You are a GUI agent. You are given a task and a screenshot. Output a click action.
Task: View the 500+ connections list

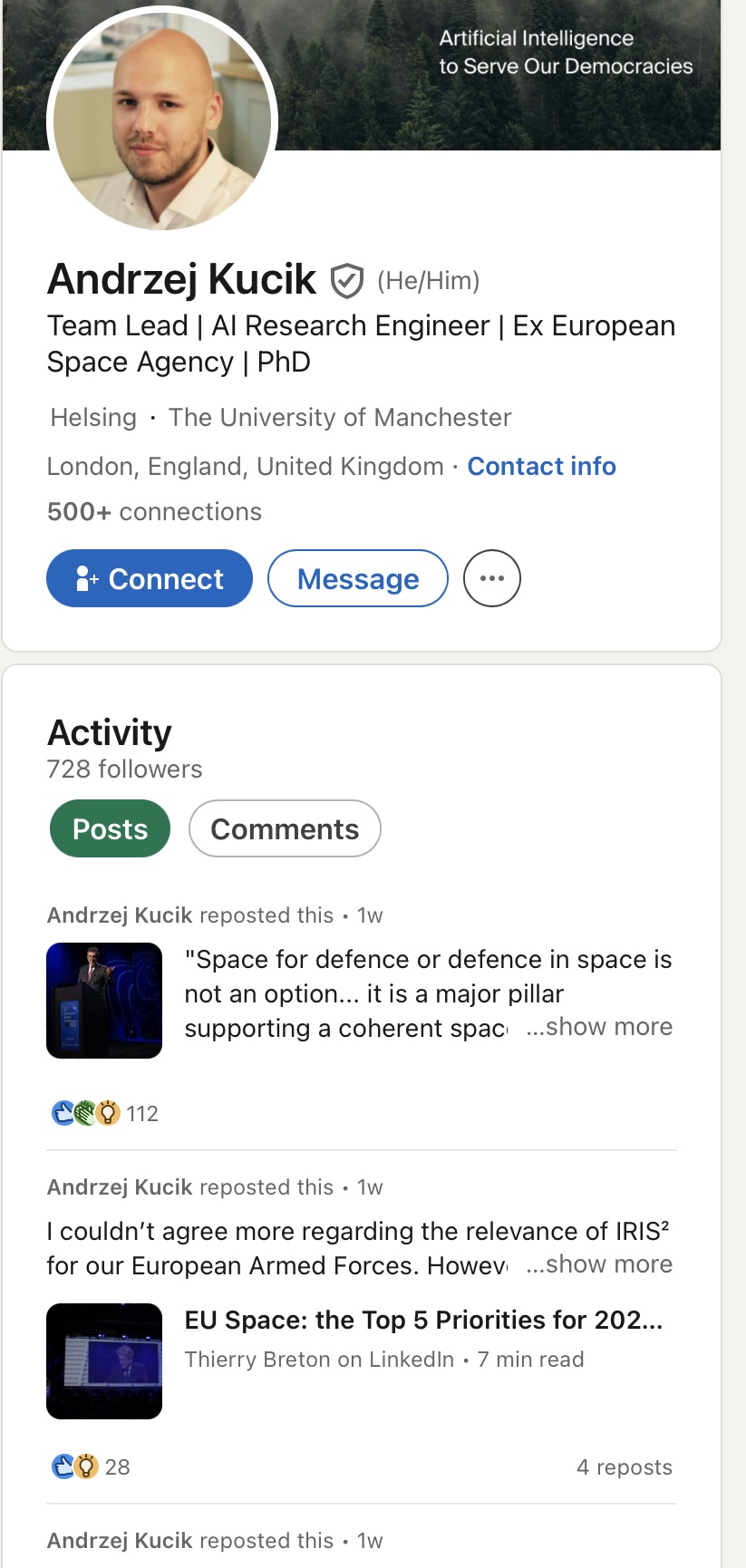click(154, 511)
